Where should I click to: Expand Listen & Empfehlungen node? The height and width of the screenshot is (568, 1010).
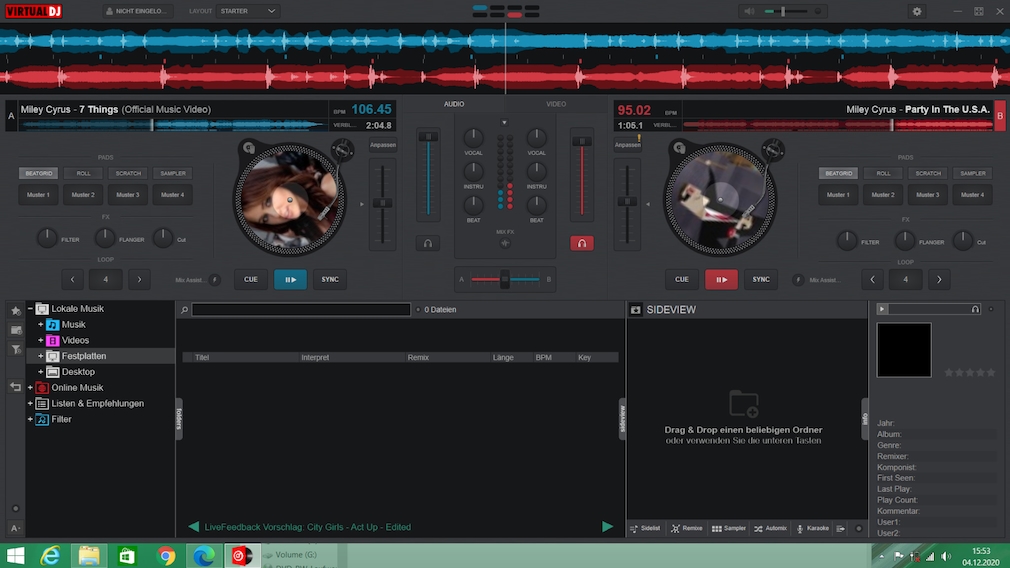point(30,403)
